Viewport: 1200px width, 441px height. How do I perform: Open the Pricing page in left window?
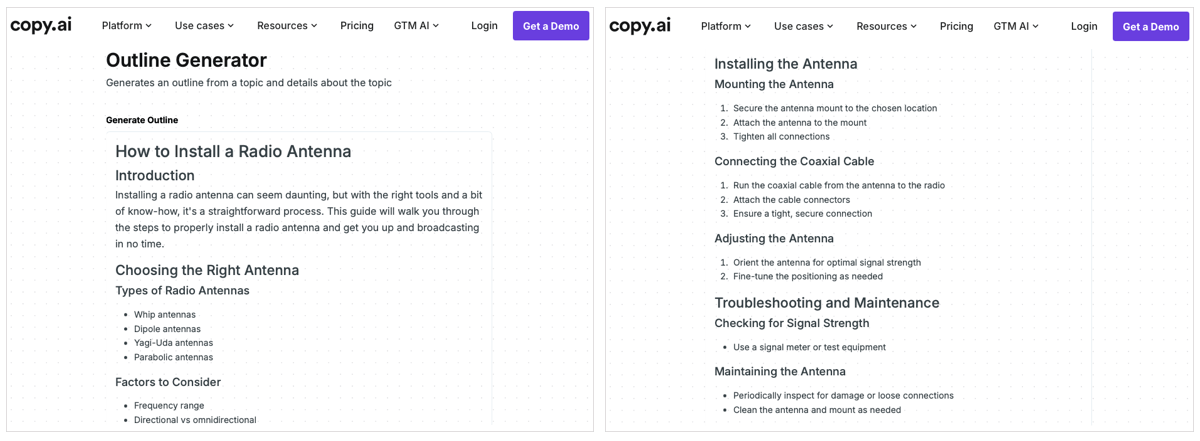click(357, 26)
